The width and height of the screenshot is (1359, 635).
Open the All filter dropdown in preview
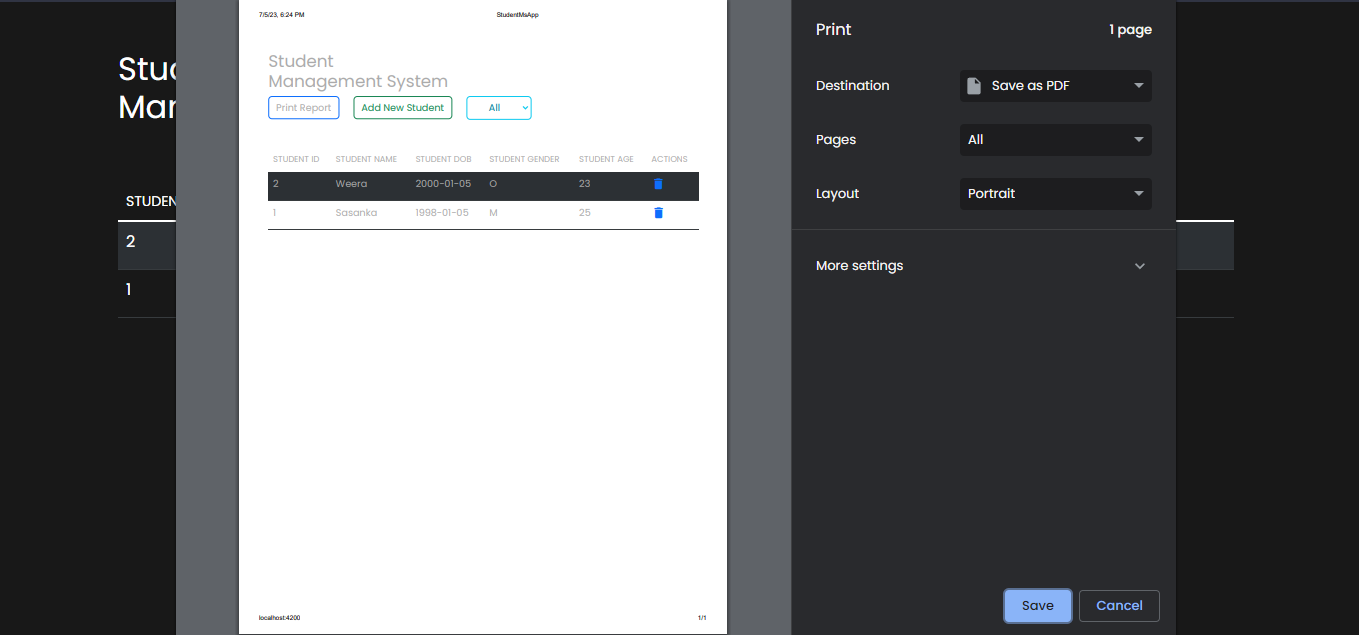coord(499,108)
